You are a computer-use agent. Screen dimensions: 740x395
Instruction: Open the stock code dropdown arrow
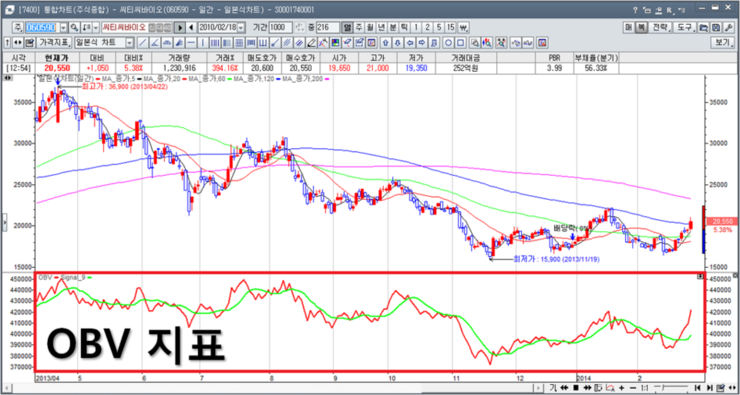(63, 27)
